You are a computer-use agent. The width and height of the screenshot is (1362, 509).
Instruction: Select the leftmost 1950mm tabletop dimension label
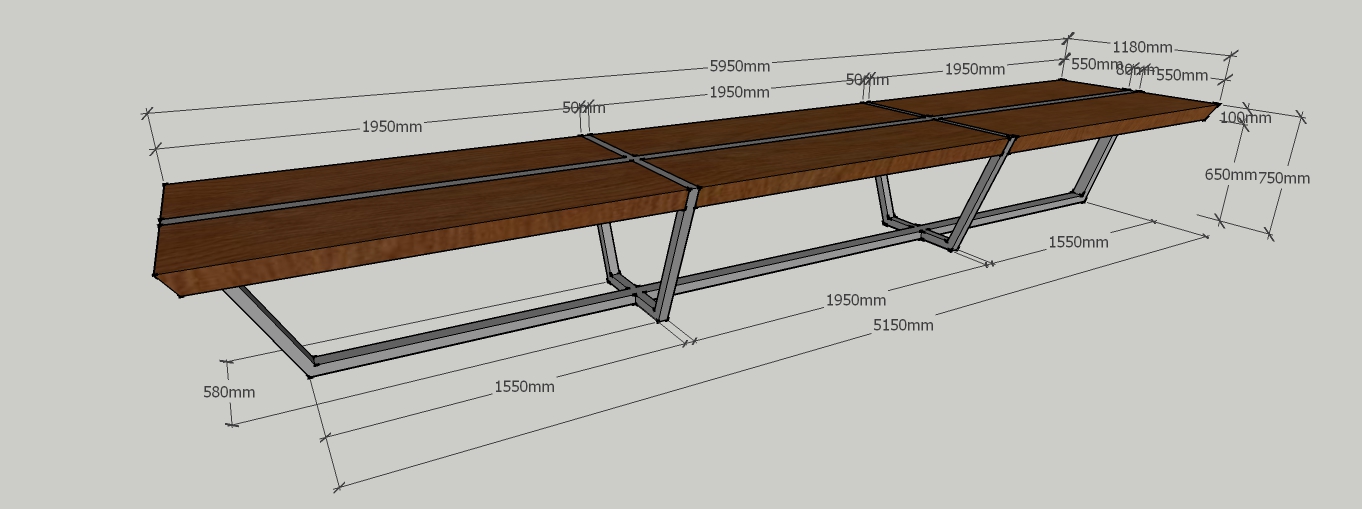pos(391,127)
